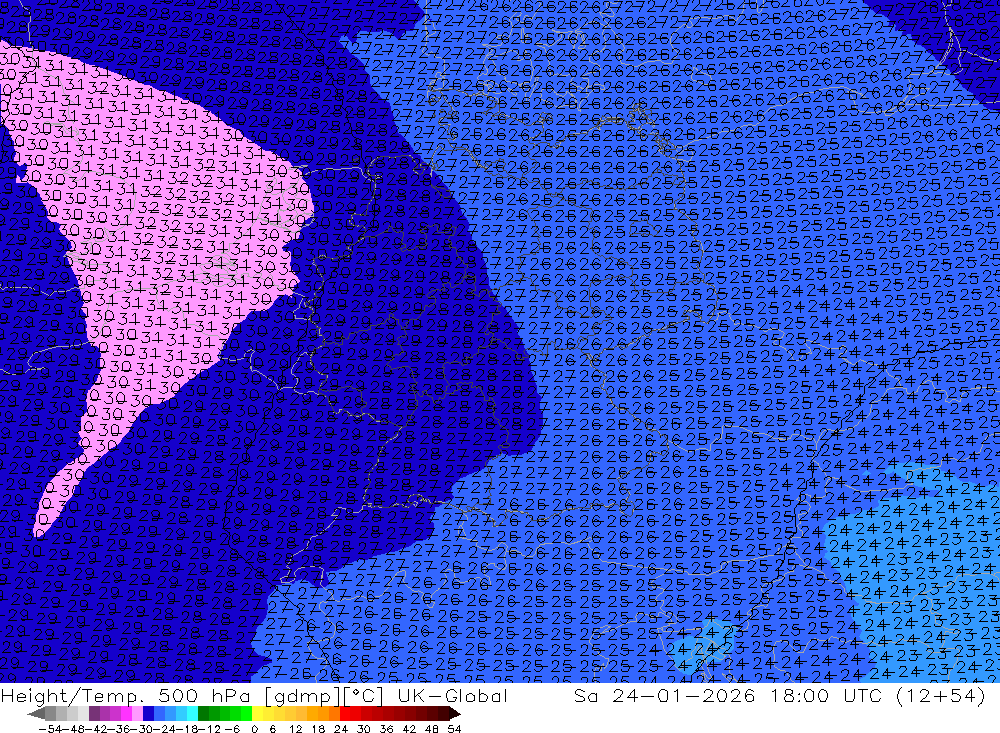
Task: Click the '18:00' time text
Action: click(x=800, y=695)
